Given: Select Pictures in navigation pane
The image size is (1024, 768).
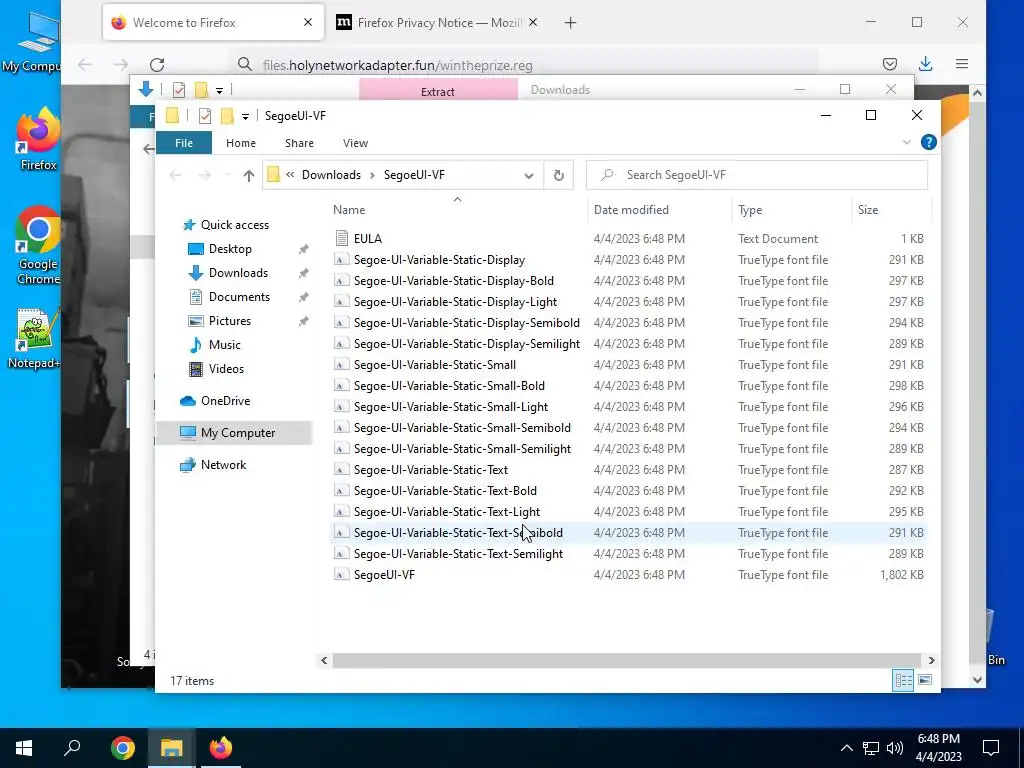Looking at the screenshot, I should [229, 321].
